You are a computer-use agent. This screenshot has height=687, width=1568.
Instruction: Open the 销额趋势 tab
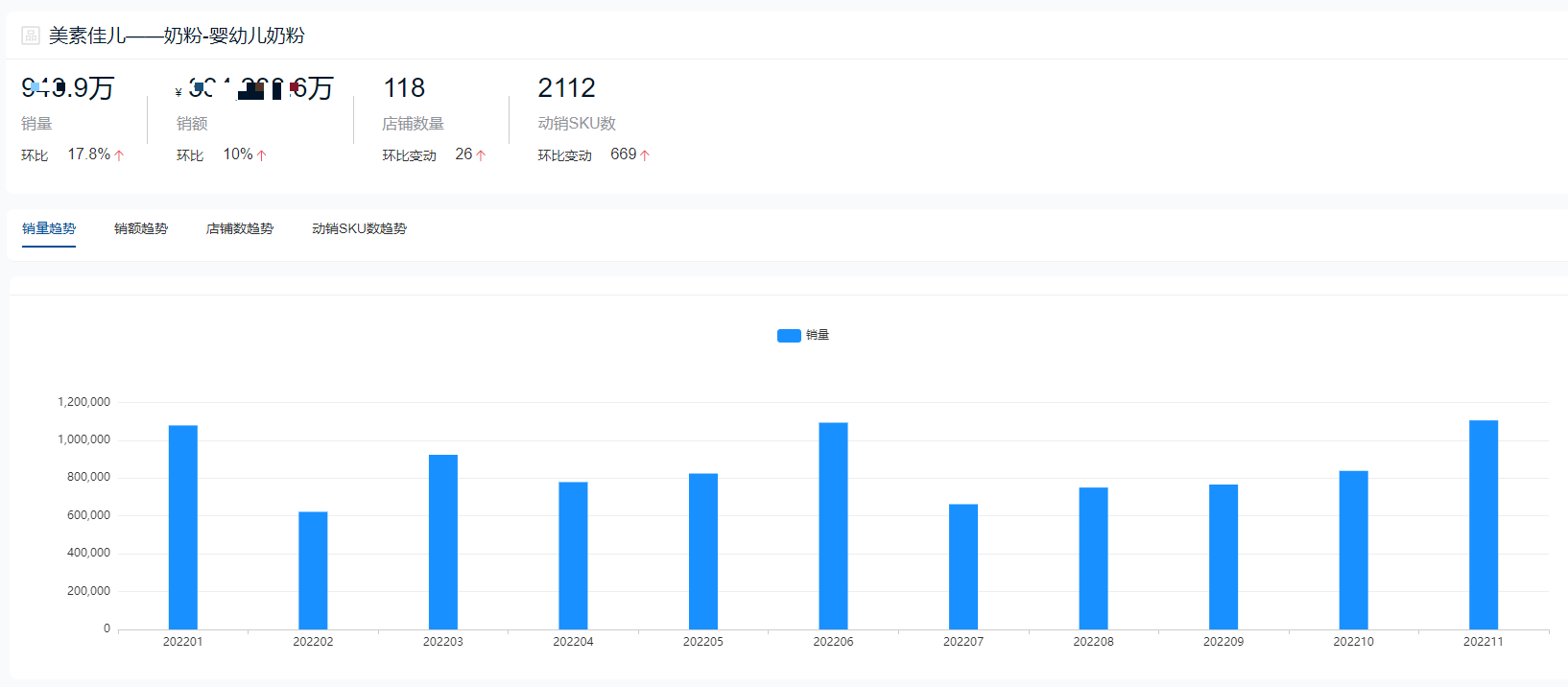pyautogui.click(x=141, y=228)
